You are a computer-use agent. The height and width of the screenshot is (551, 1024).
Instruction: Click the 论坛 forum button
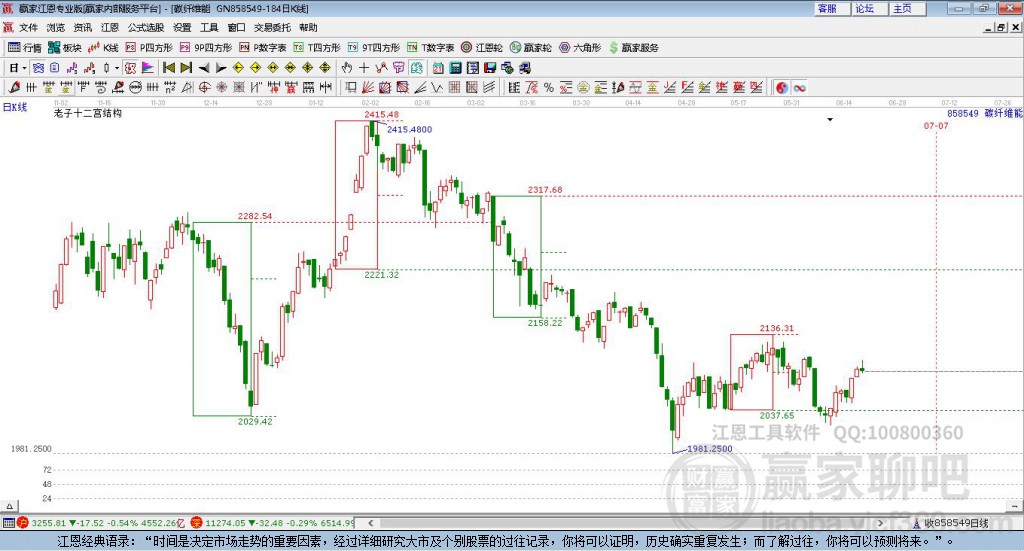tap(869, 8)
